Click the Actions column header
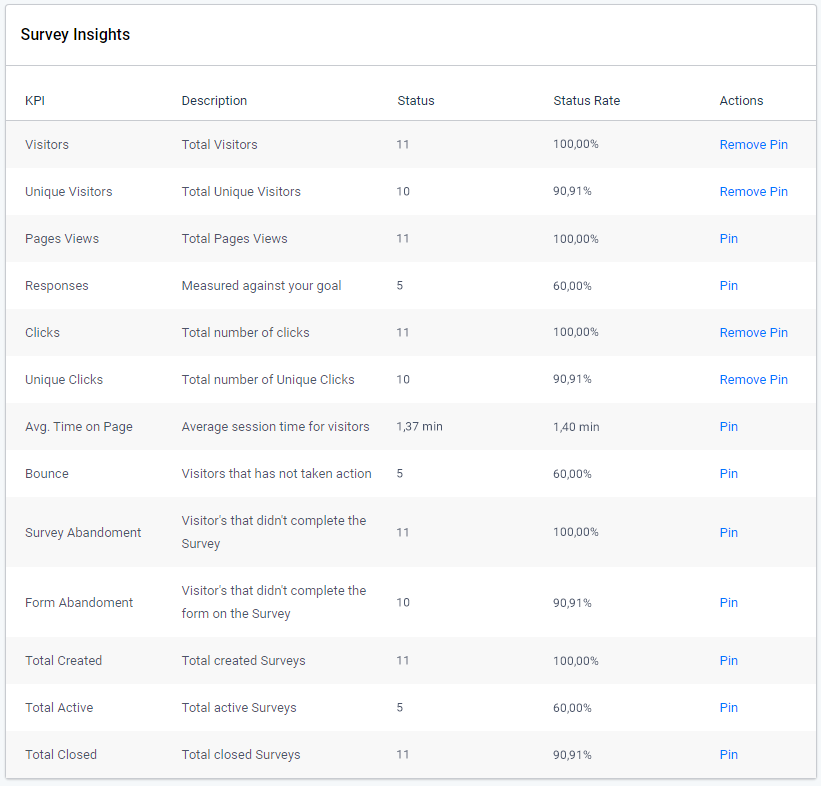821x786 pixels. coord(740,100)
